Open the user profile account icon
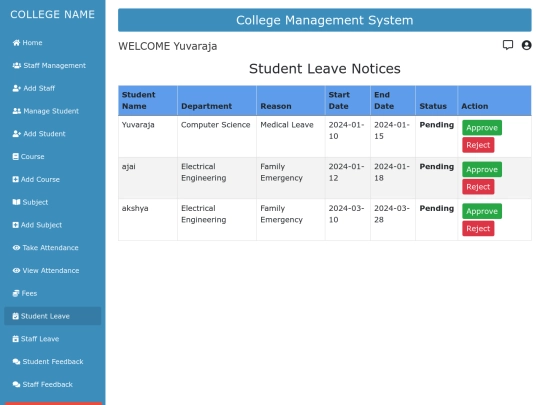 click(526, 45)
